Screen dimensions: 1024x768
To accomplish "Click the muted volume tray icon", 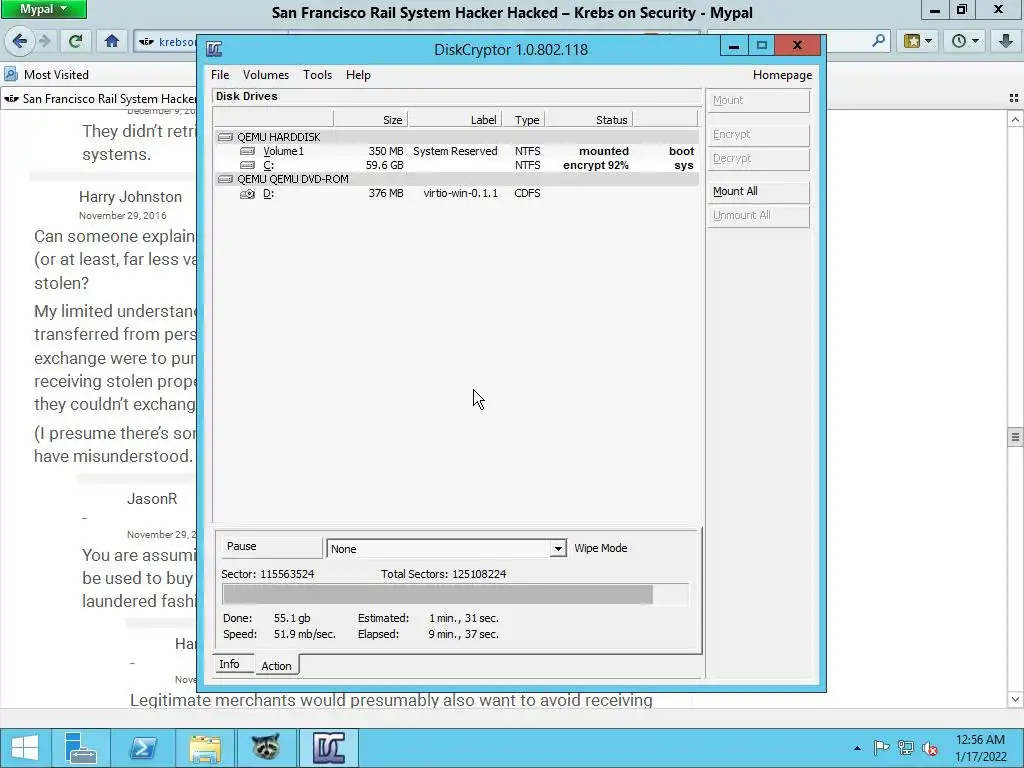I will point(930,748).
